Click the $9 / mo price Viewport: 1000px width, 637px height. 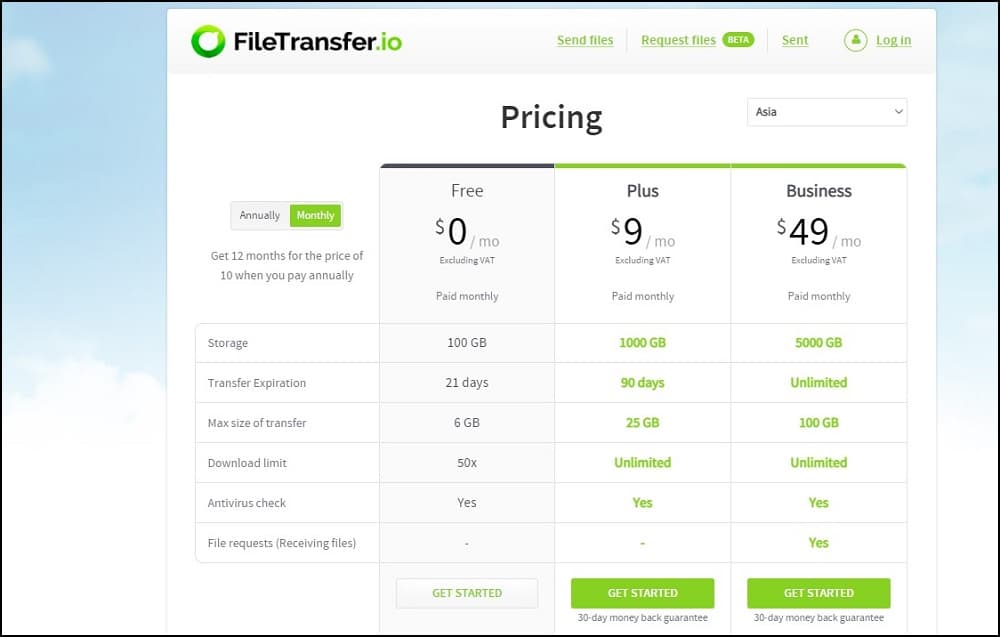(x=642, y=232)
